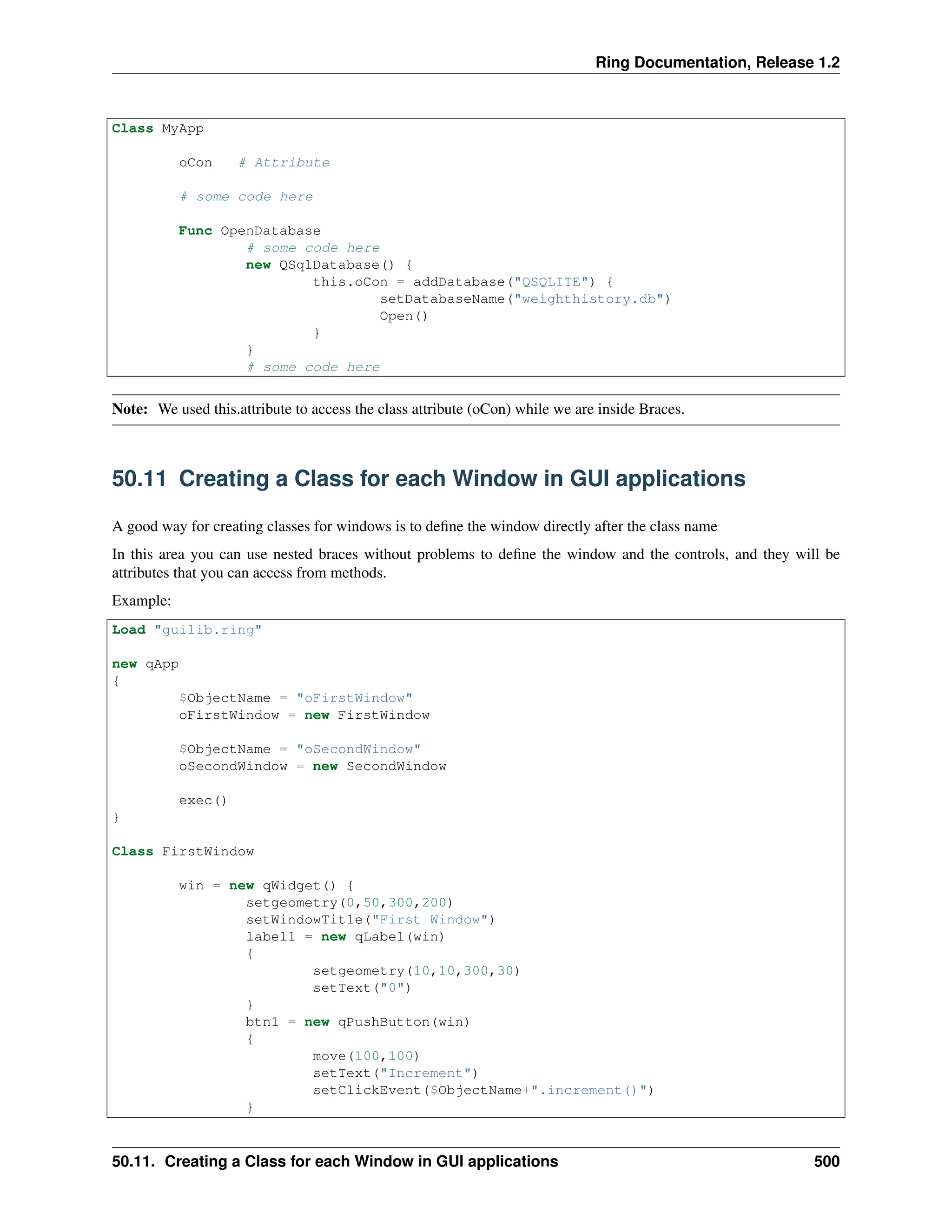Click the "oFirstWindow" string literal

point(354,698)
